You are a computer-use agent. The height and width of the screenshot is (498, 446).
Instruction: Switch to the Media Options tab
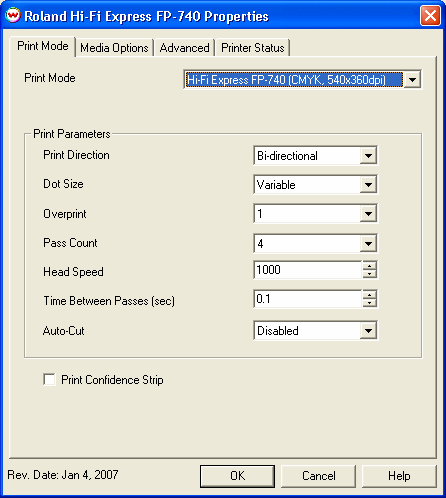(x=114, y=48)
